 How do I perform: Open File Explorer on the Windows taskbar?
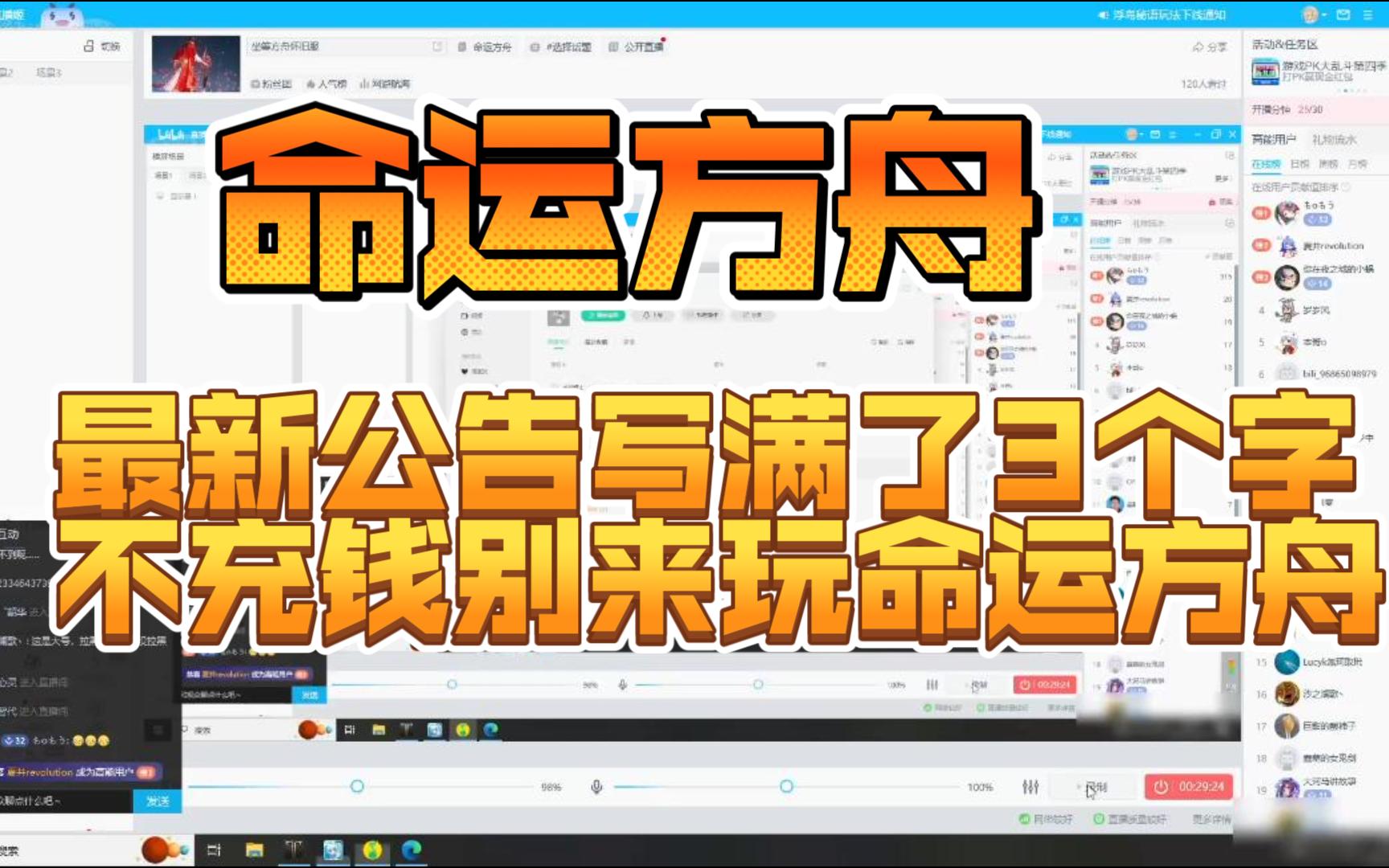click(254, 850)
